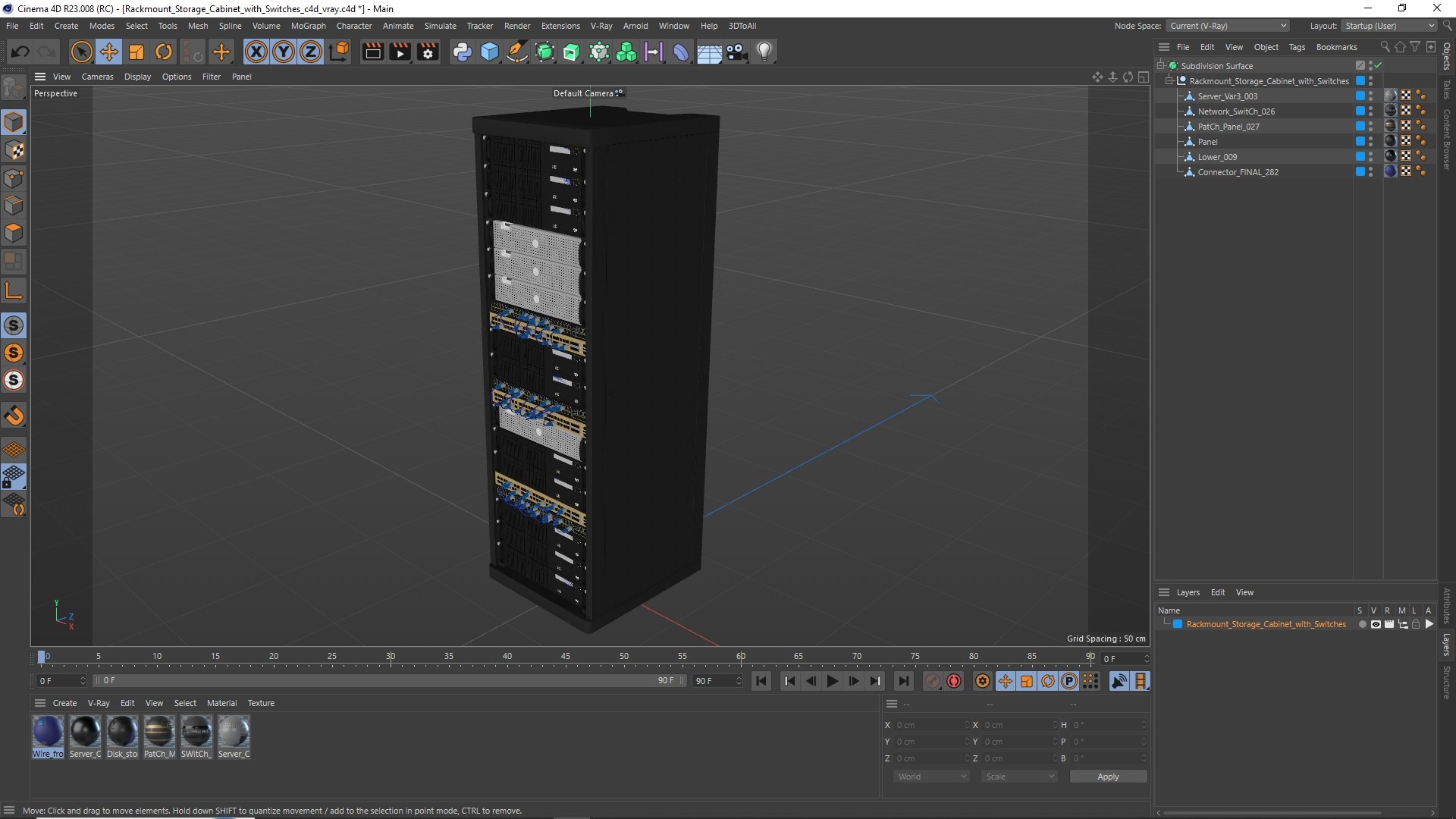Switch to Texture mode
This screenshot has height=819, width=1456.
(14, 150)
